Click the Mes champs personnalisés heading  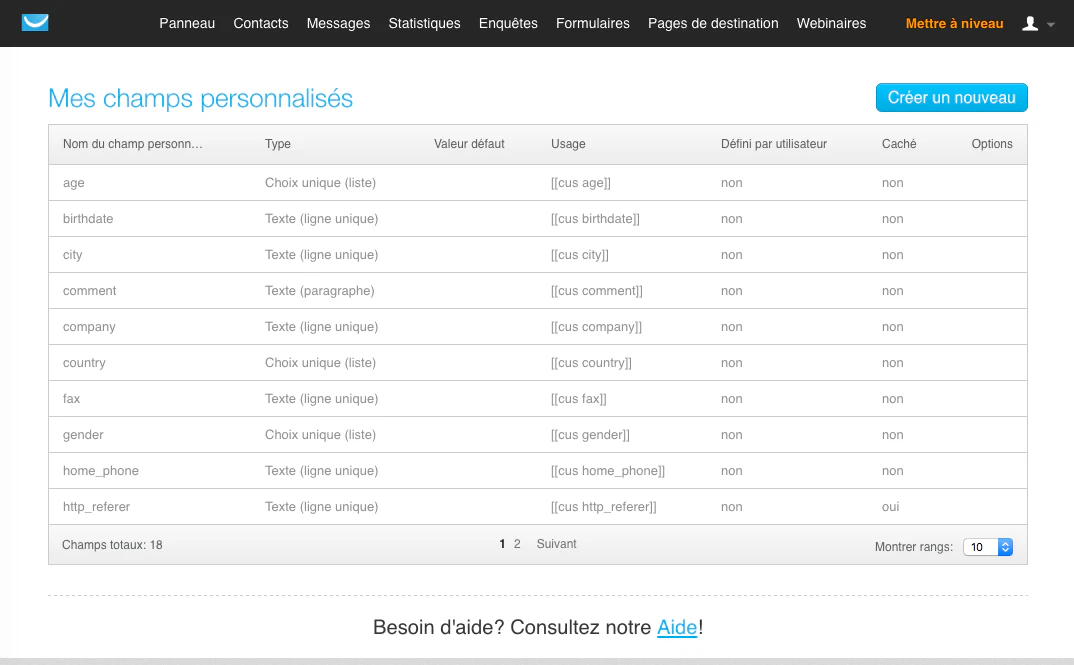coord(201,99)
